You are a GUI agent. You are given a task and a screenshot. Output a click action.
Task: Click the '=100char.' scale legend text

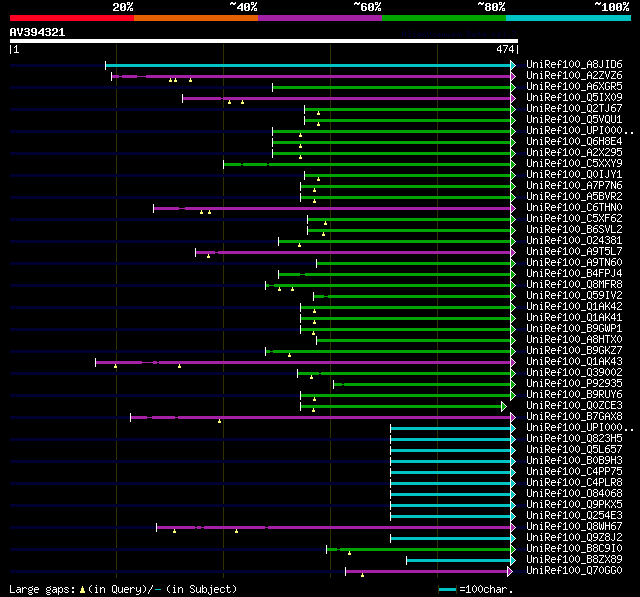pos(486,589)
